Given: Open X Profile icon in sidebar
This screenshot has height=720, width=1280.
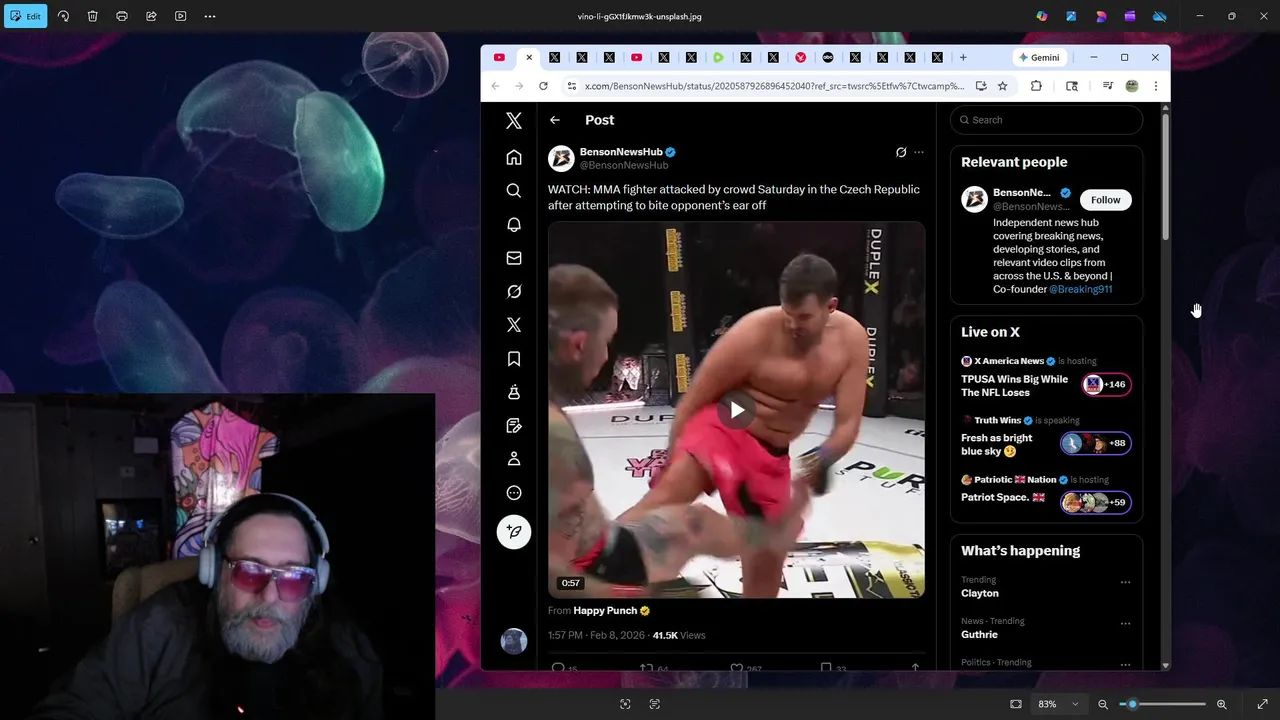Looking at the screenshot, I should (514, 459).
